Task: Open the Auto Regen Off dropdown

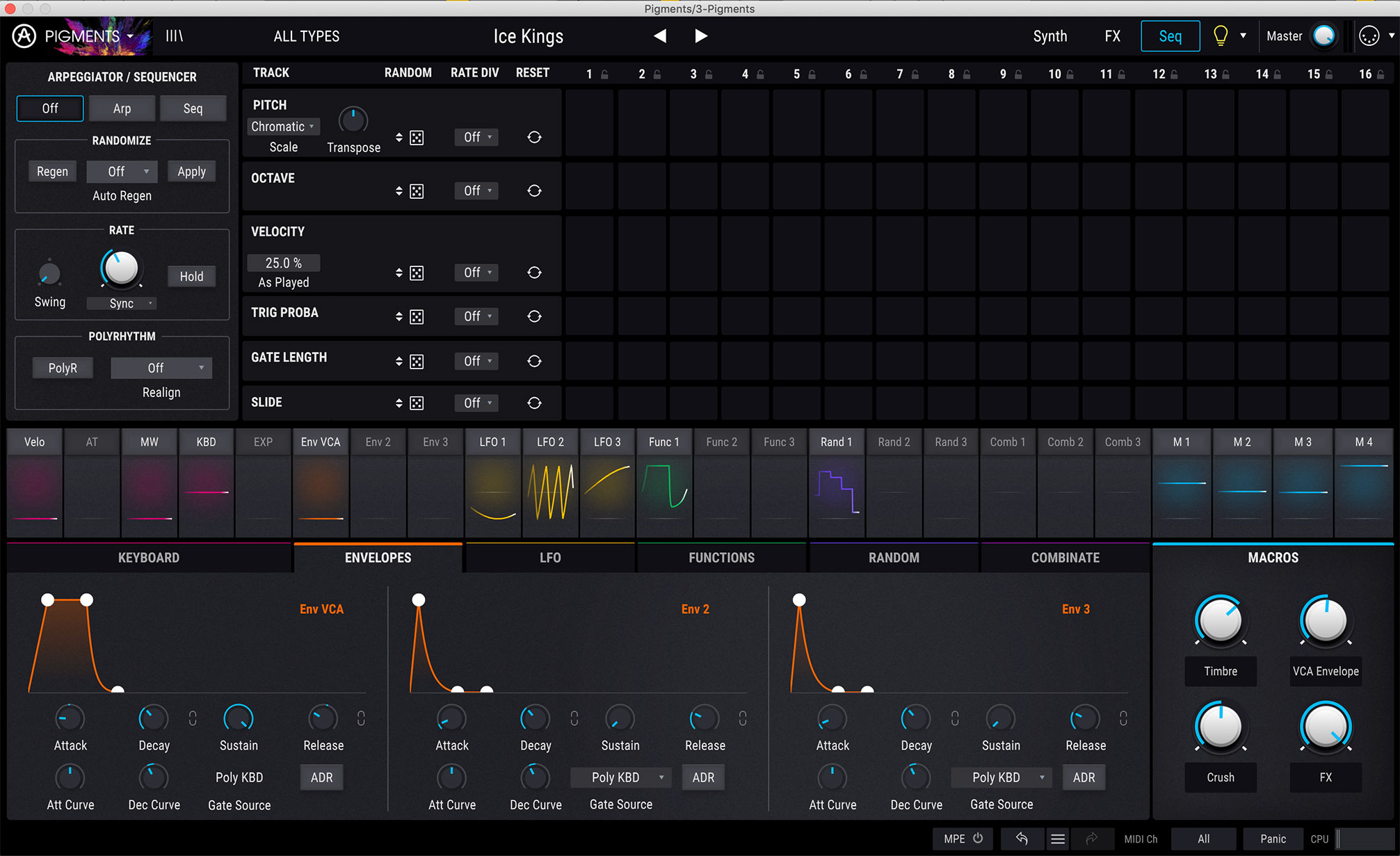Action: (122, 171)
